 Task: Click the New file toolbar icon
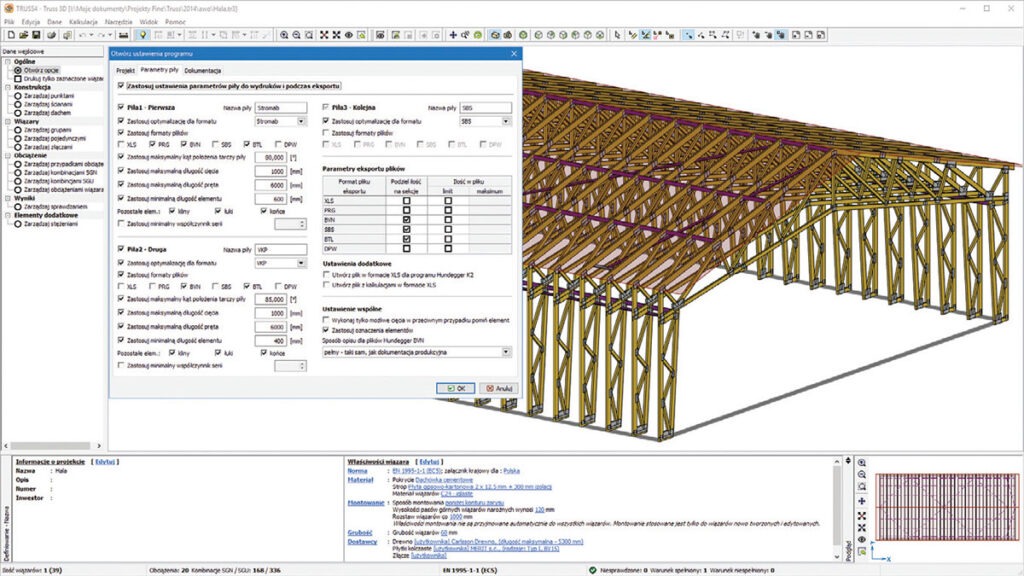pyautogui.click(x=11, y=35)
